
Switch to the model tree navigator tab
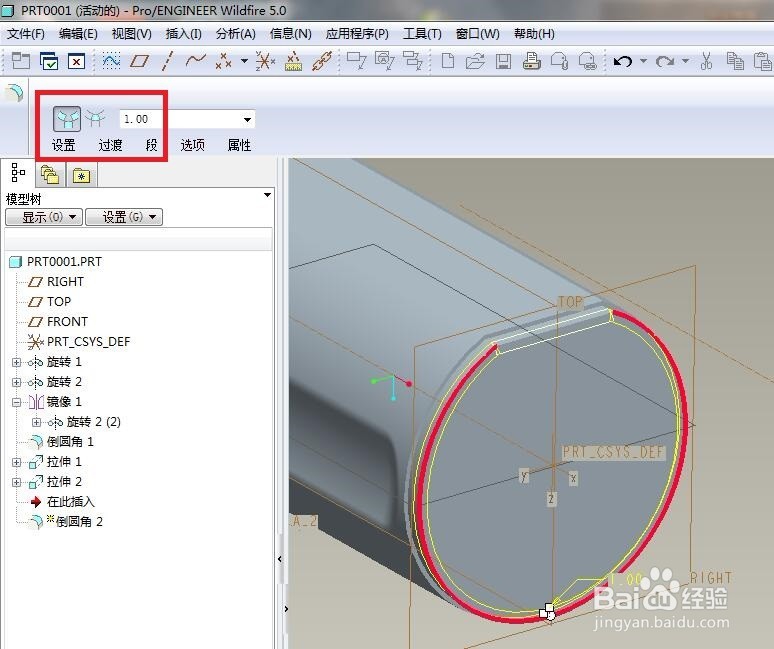(18, 173)
